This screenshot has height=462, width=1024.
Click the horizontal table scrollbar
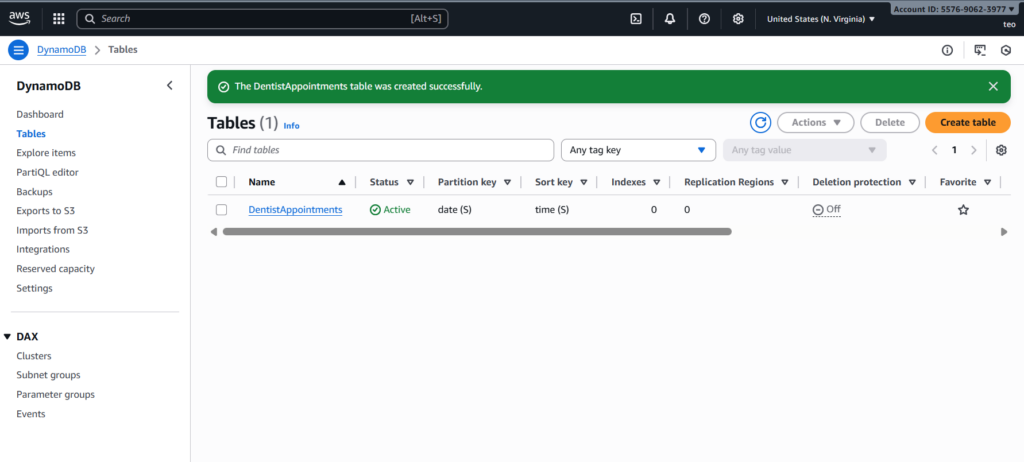477,231
